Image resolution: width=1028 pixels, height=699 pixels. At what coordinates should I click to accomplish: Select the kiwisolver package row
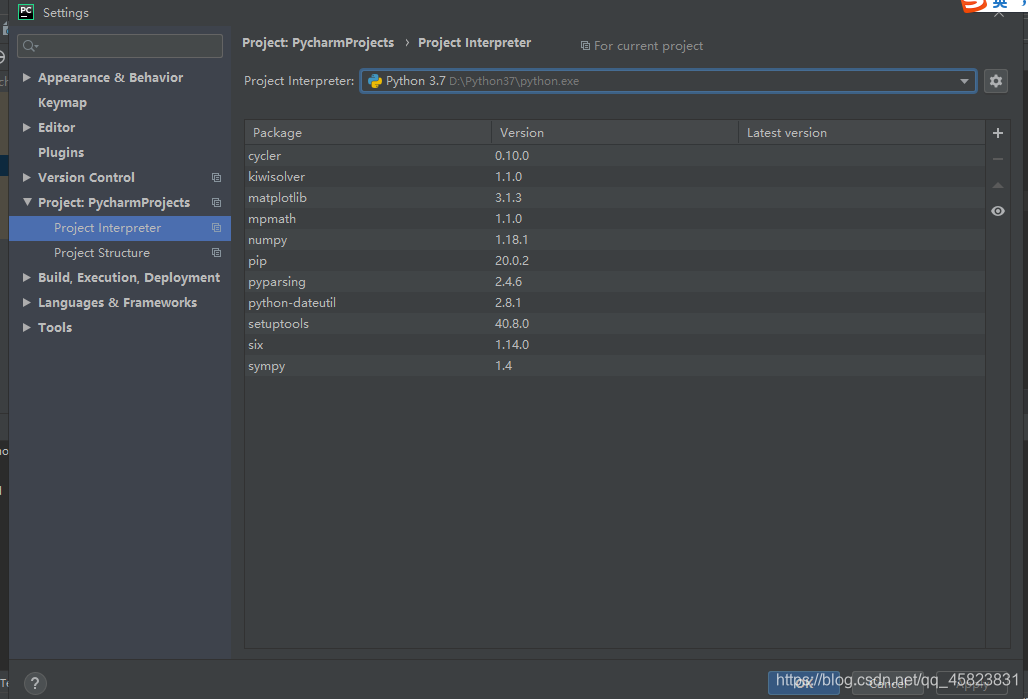coord(615,176)
